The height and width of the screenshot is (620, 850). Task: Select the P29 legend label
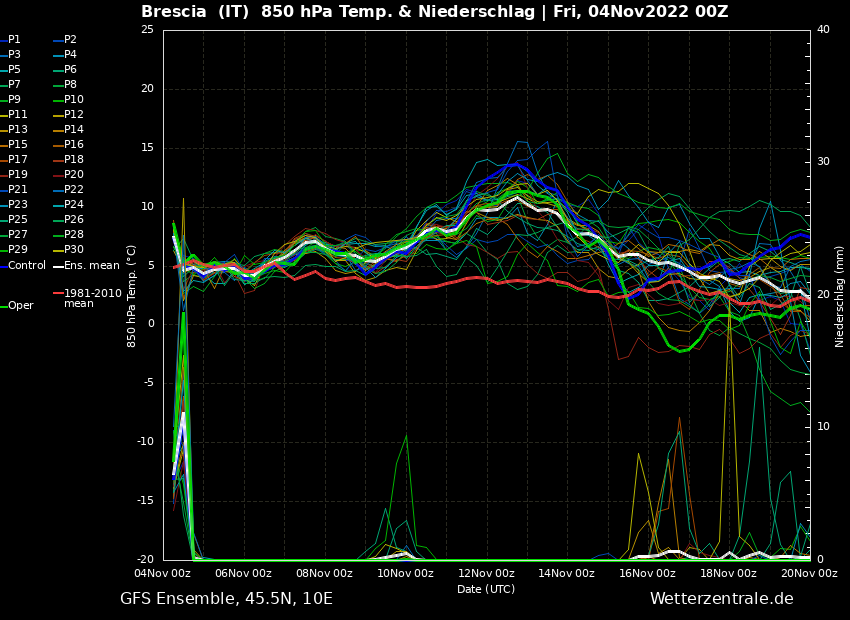point(17,249)
